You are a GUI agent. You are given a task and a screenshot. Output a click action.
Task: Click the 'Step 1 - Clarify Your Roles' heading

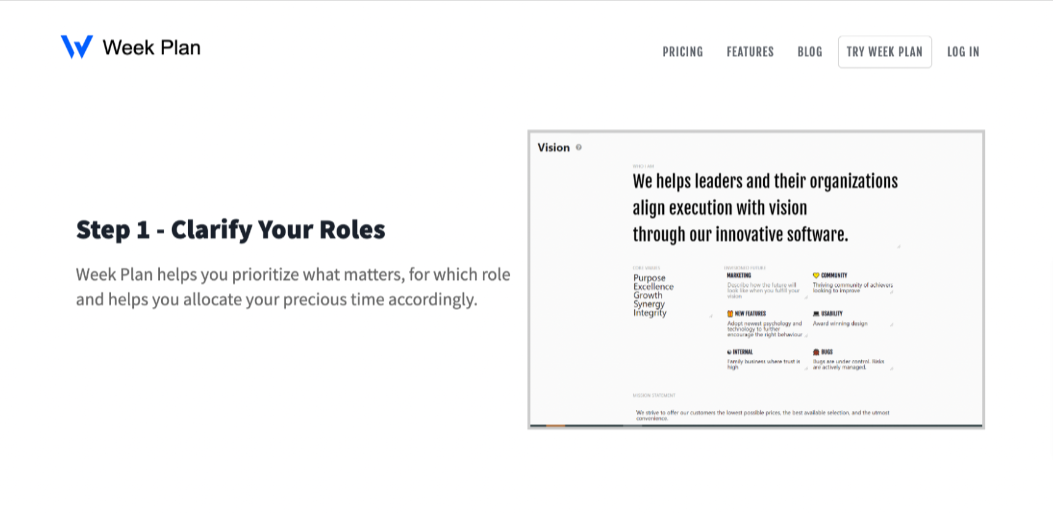[x=230, y=229]
